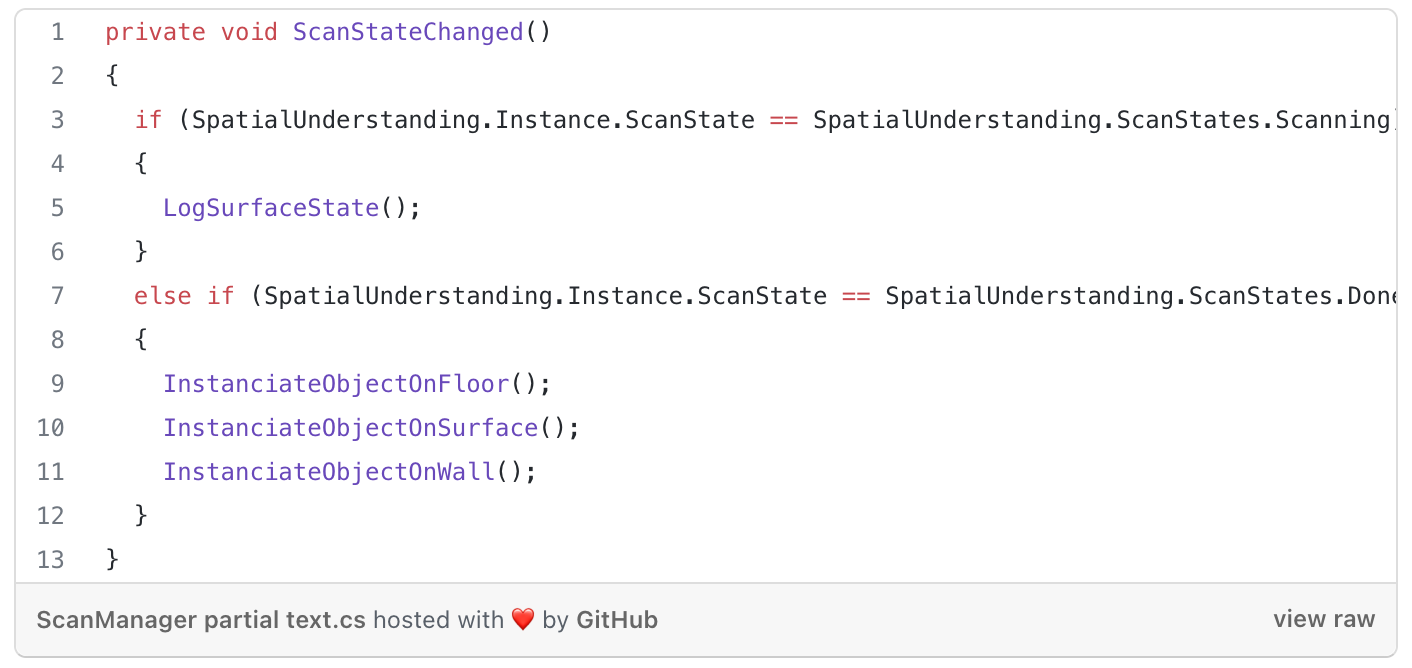The image size is (1412, 668).
Task: Click the private keyword on line 1
Action: pyautogui.click(x=155, y=32)
